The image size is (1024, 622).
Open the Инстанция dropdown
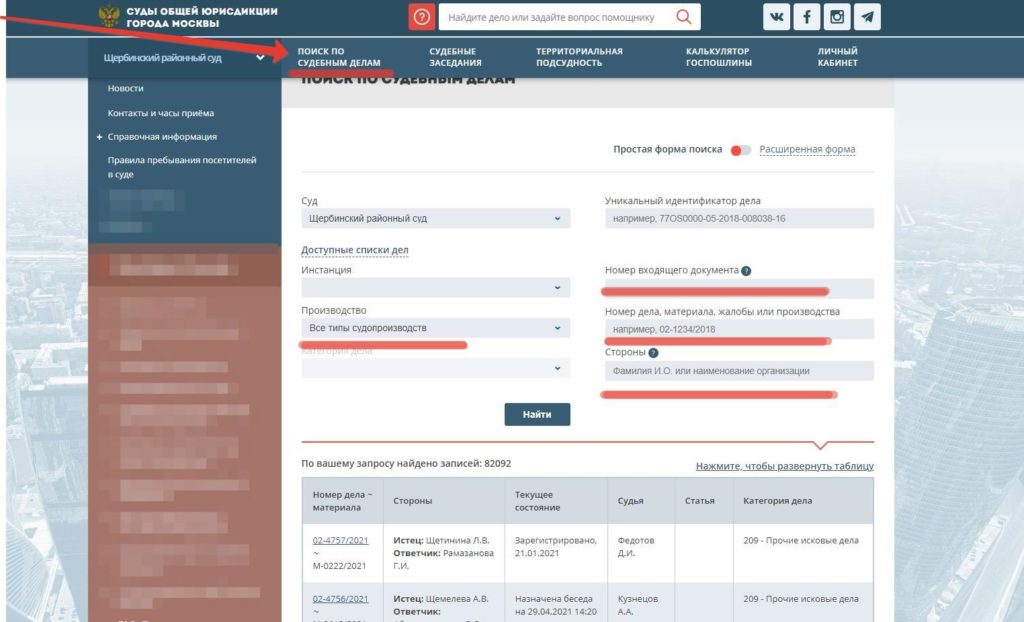436,287
